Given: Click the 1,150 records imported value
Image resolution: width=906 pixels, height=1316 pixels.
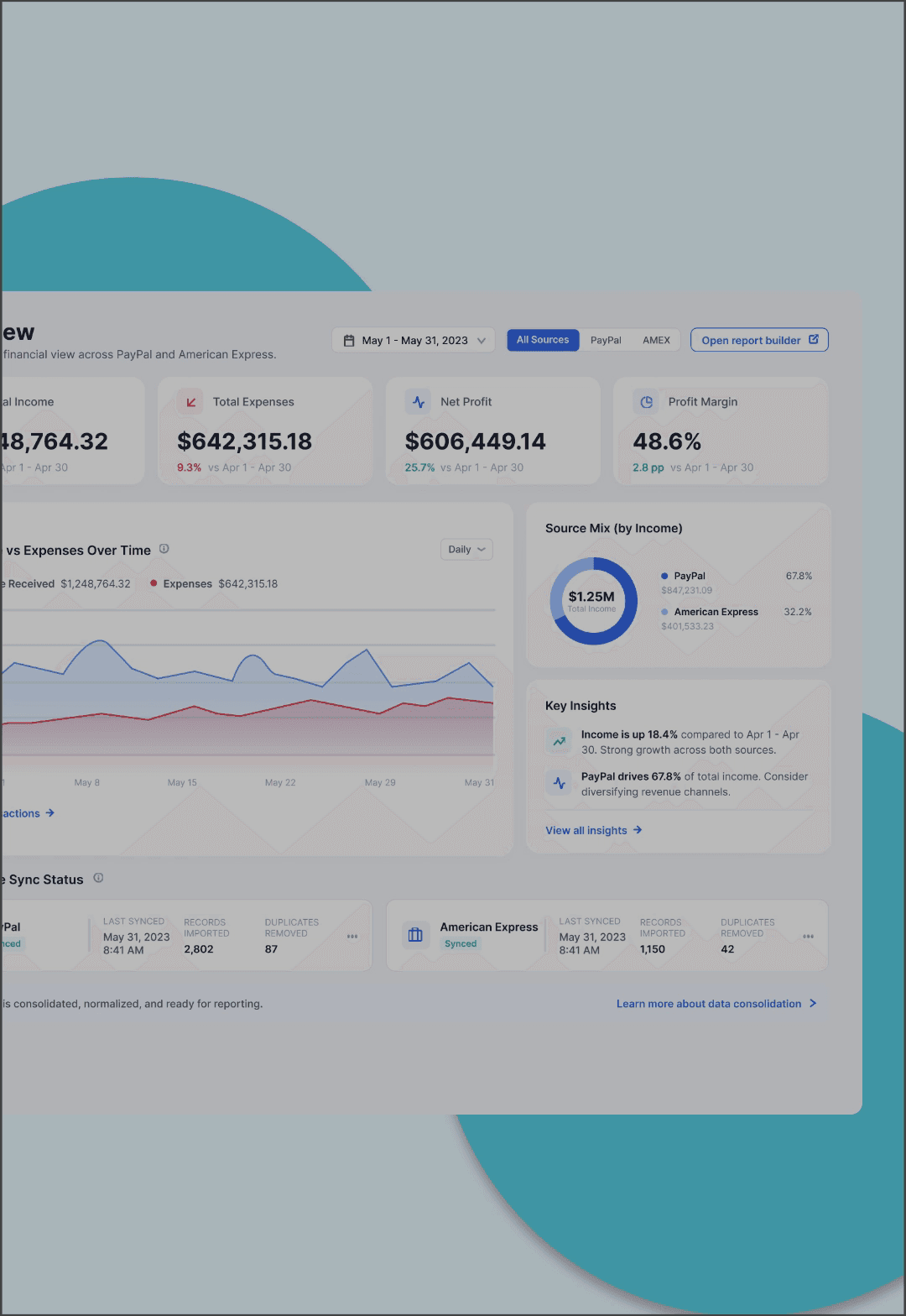Looking at the screenshot, I should click(653, 949).
